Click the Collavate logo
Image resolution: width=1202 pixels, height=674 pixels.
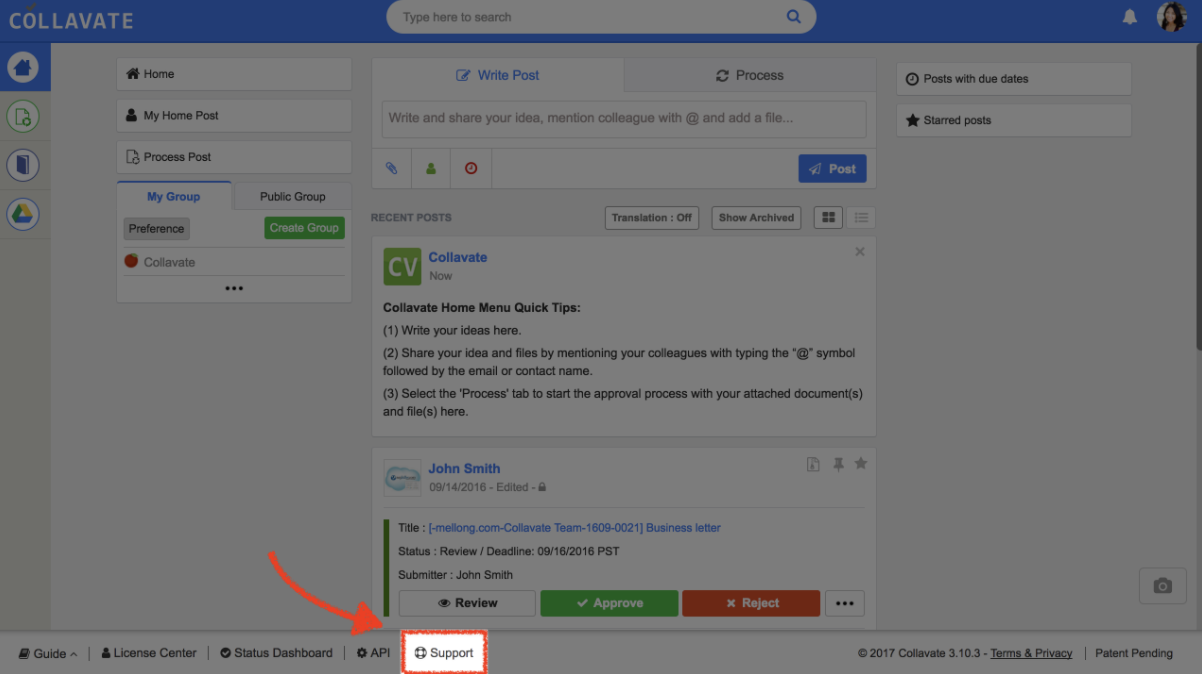[70, 18]
